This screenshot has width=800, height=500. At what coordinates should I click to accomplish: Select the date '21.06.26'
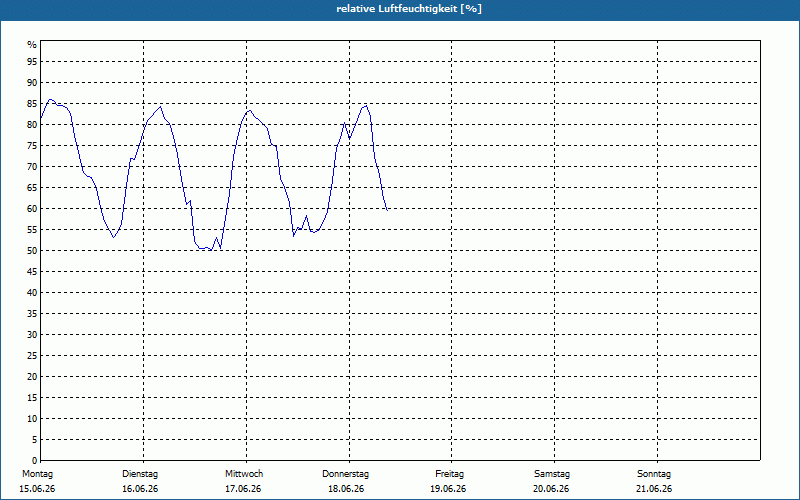click(x=654, y=489)
